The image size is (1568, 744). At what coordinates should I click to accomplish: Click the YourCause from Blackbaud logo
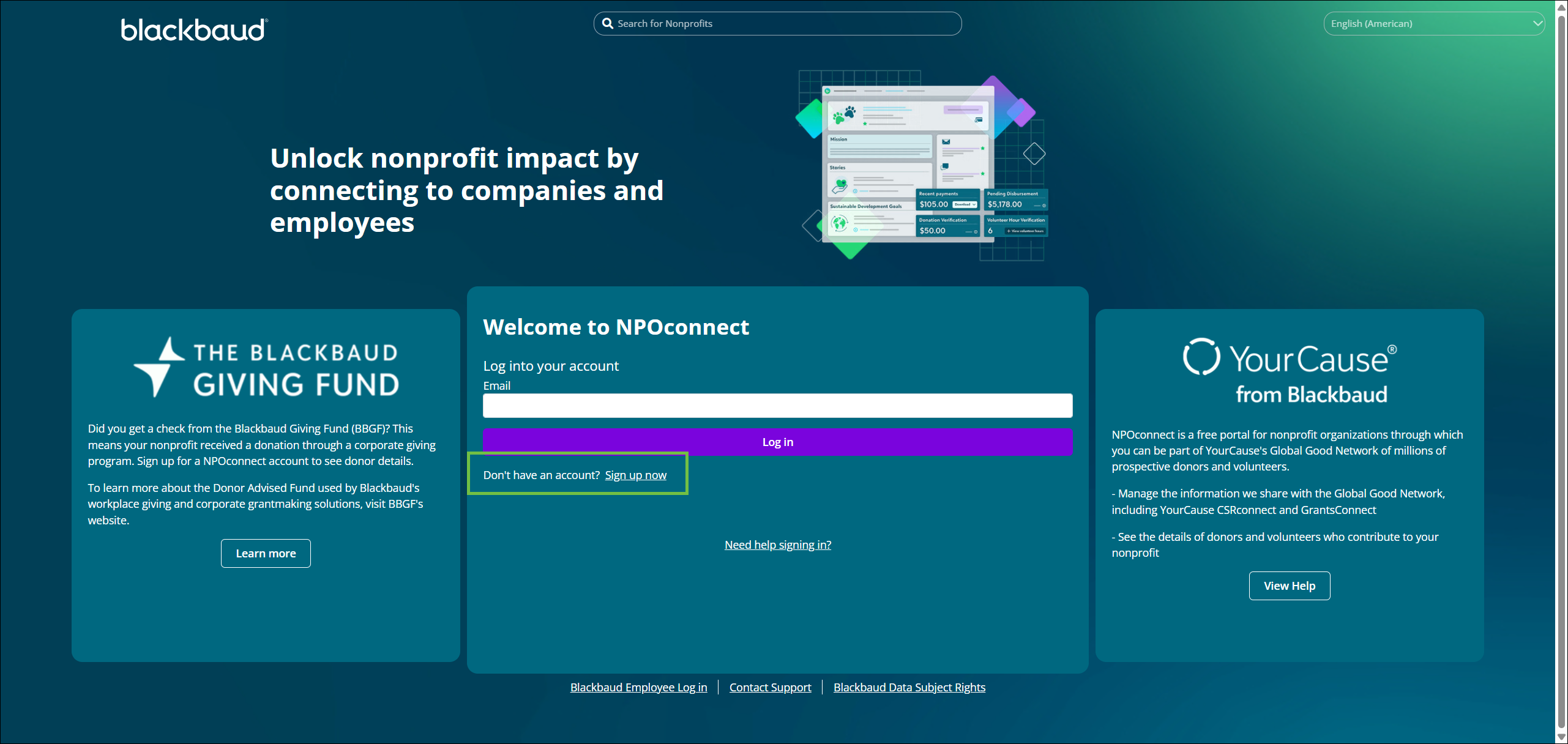click(1290, 371)
